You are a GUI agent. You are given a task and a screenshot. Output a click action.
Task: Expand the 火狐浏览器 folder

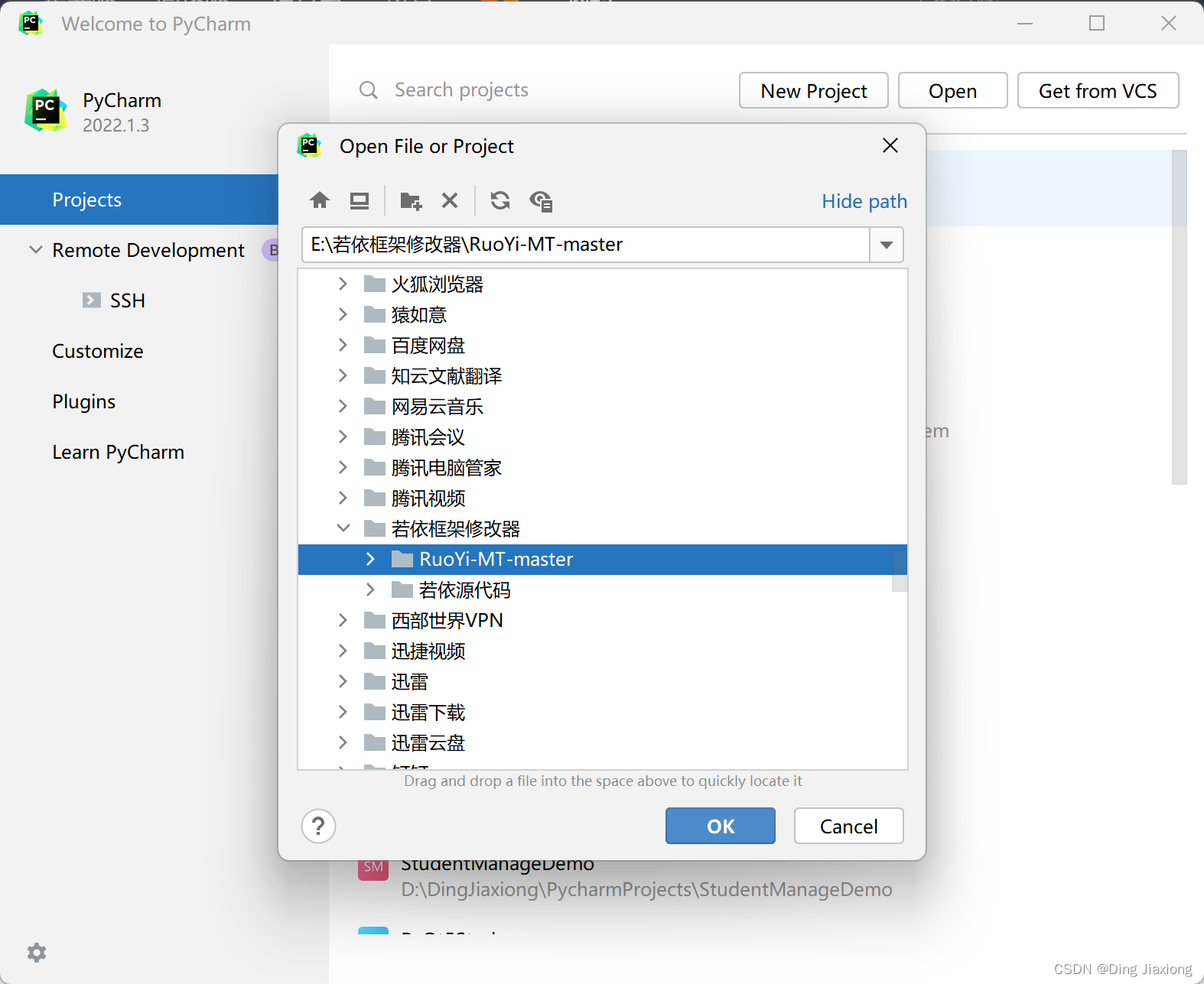pos(343,284)
